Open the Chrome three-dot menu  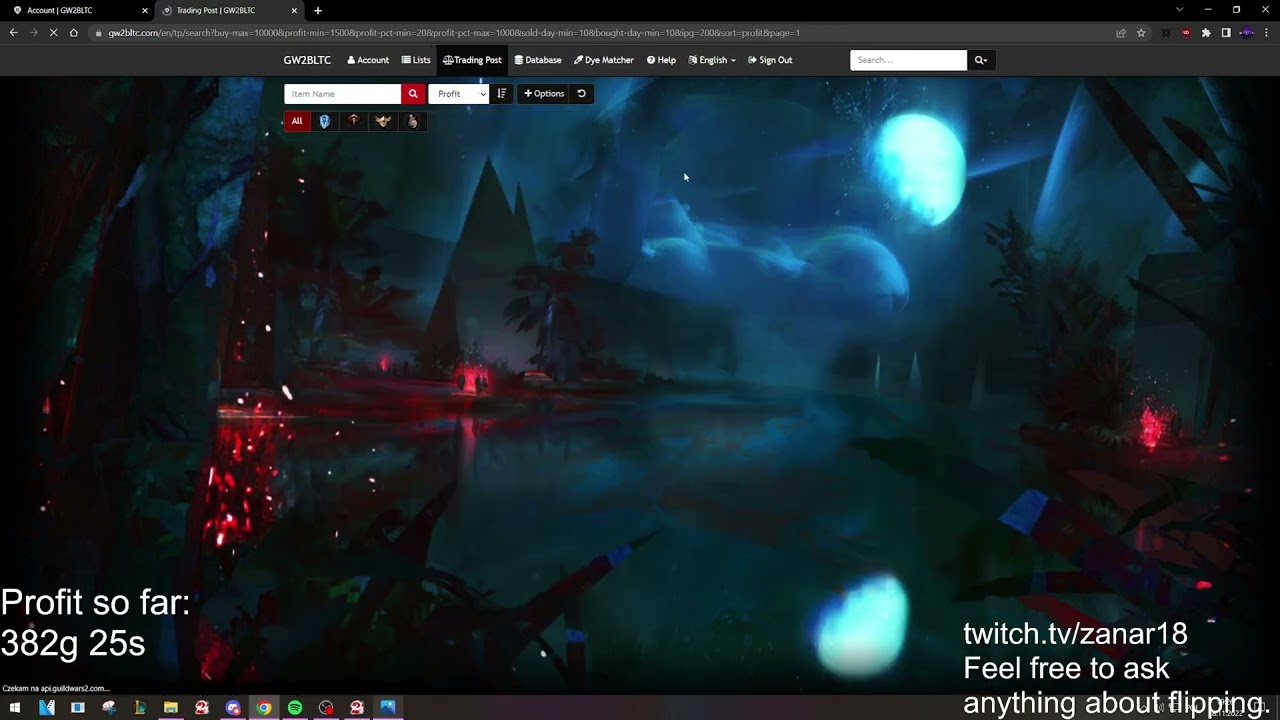(x=1266, y=33)
